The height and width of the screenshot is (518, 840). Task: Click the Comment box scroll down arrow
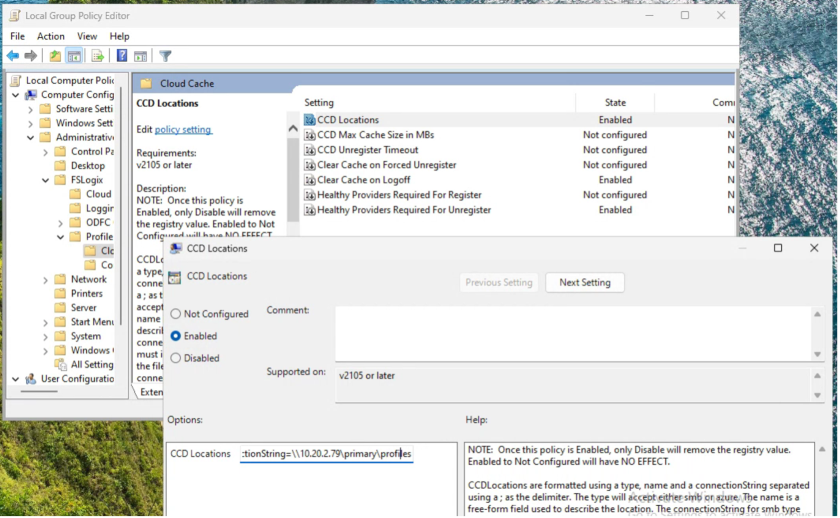(x=818, y=354)
